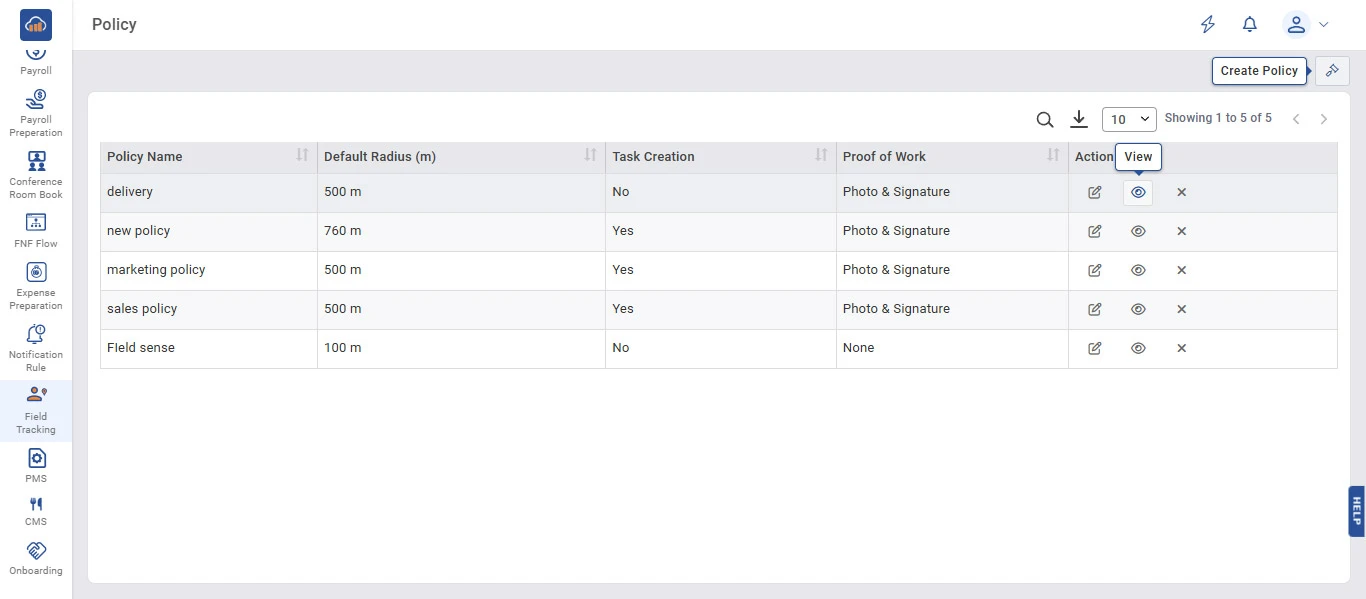Image resolution: width=1366 pixels, height=599 pixels.
Task: Click the search magnifier icon above table
Action: (1045, 119)
